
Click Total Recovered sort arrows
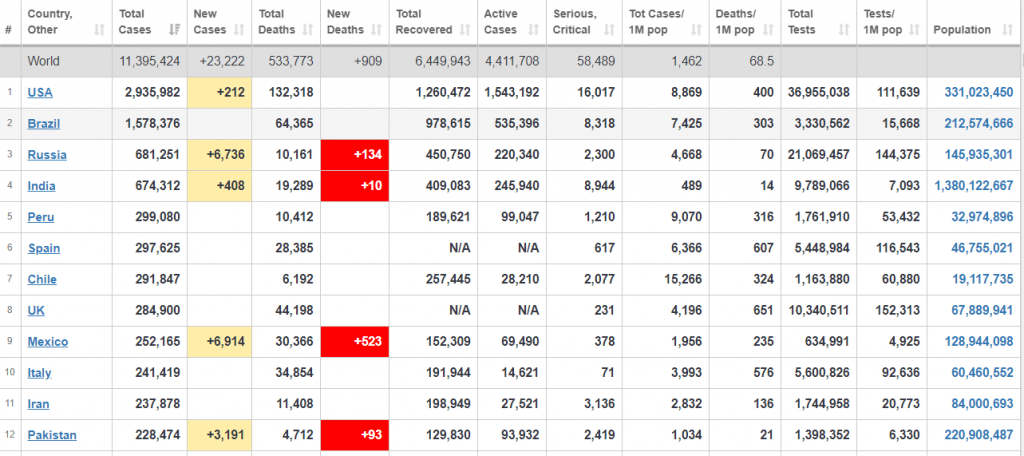pos(464,29)
